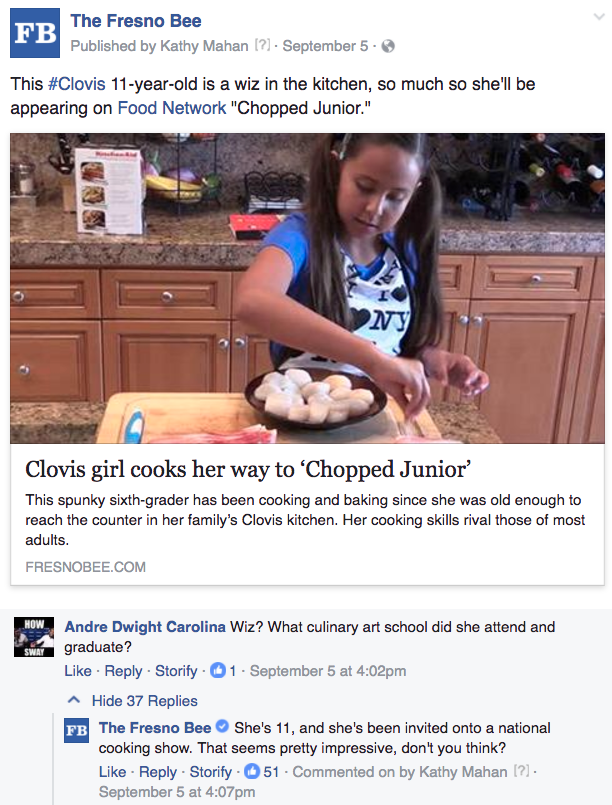Like Andre Dwight Carolina's comment
This screenshot has height=805, width=612.
click(x=78, y=671)
